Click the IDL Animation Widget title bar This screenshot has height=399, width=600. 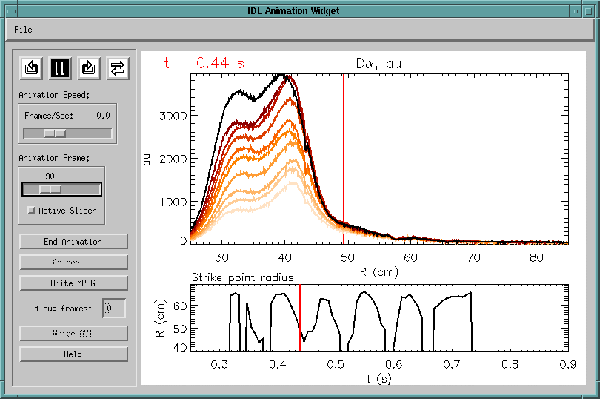[x=294, y=11]
